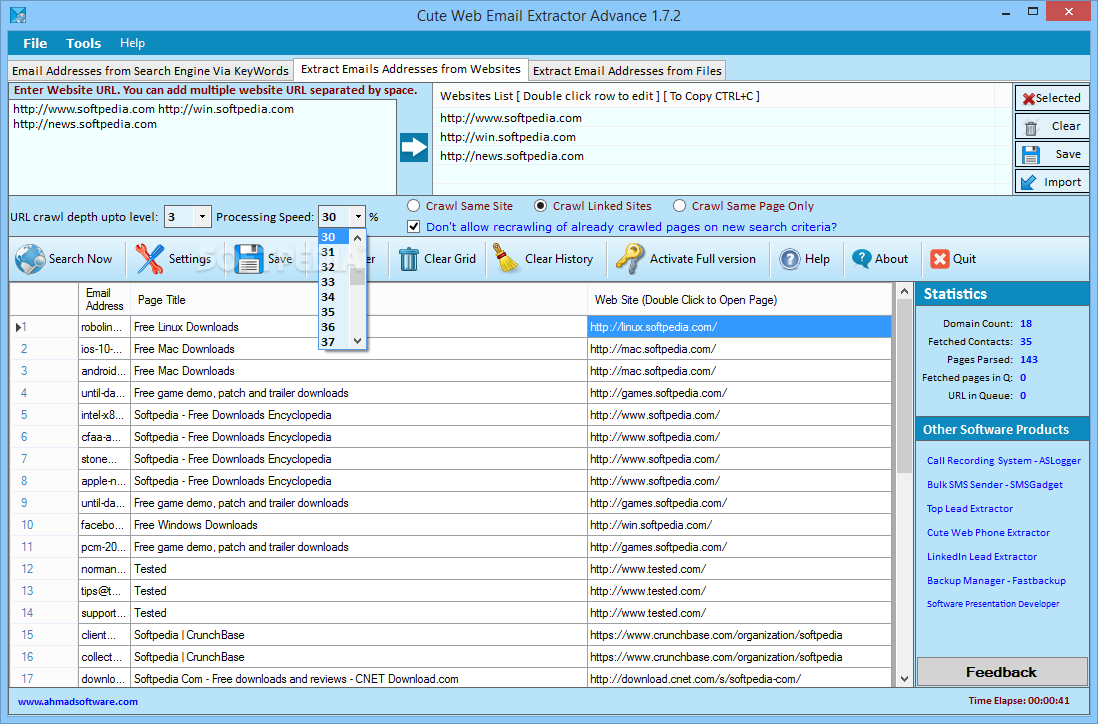The height and width of the screenshot is (724, 1098).
Task: Click the Help question mark icon
Action: point(790,259)
